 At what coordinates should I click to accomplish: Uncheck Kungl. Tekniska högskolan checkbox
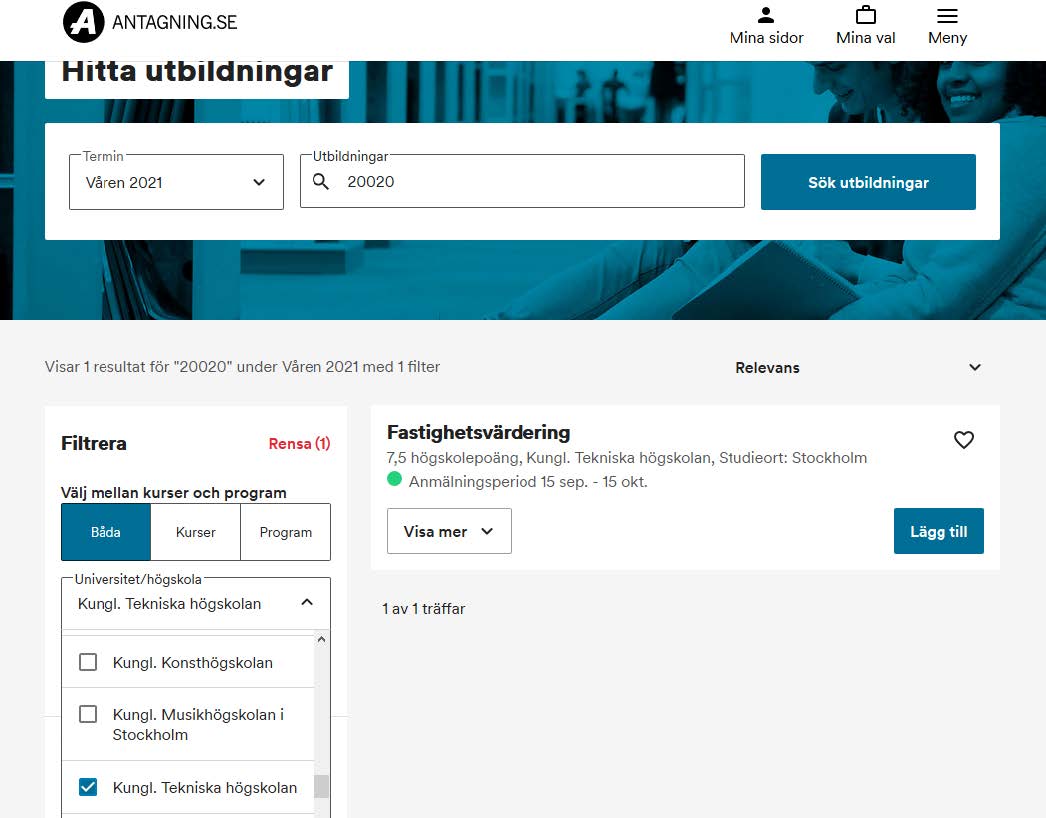88,787
